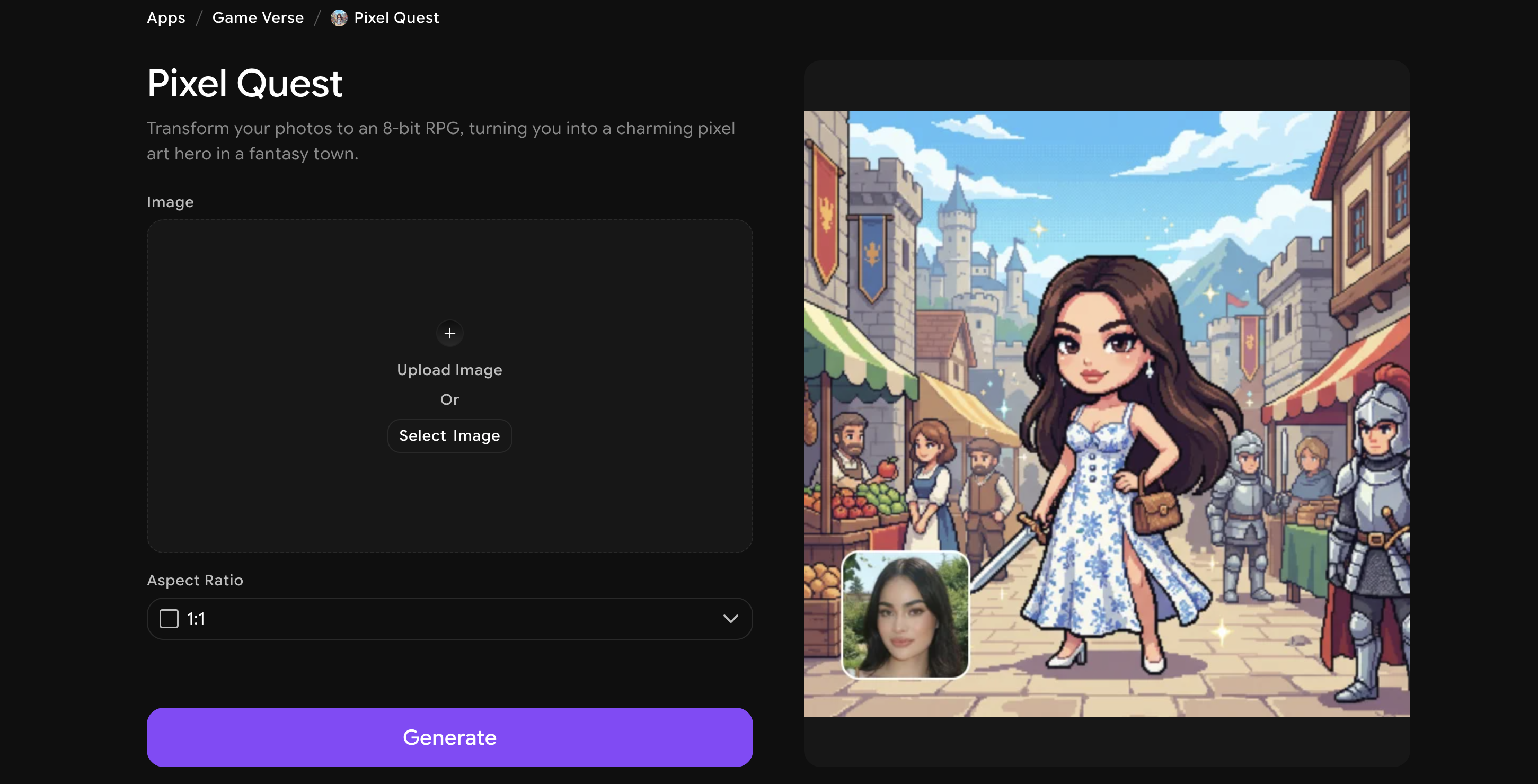Viewport: 1538px width, 784px height.
Task: Click the Upload Image text
Action: click(449, 370)
